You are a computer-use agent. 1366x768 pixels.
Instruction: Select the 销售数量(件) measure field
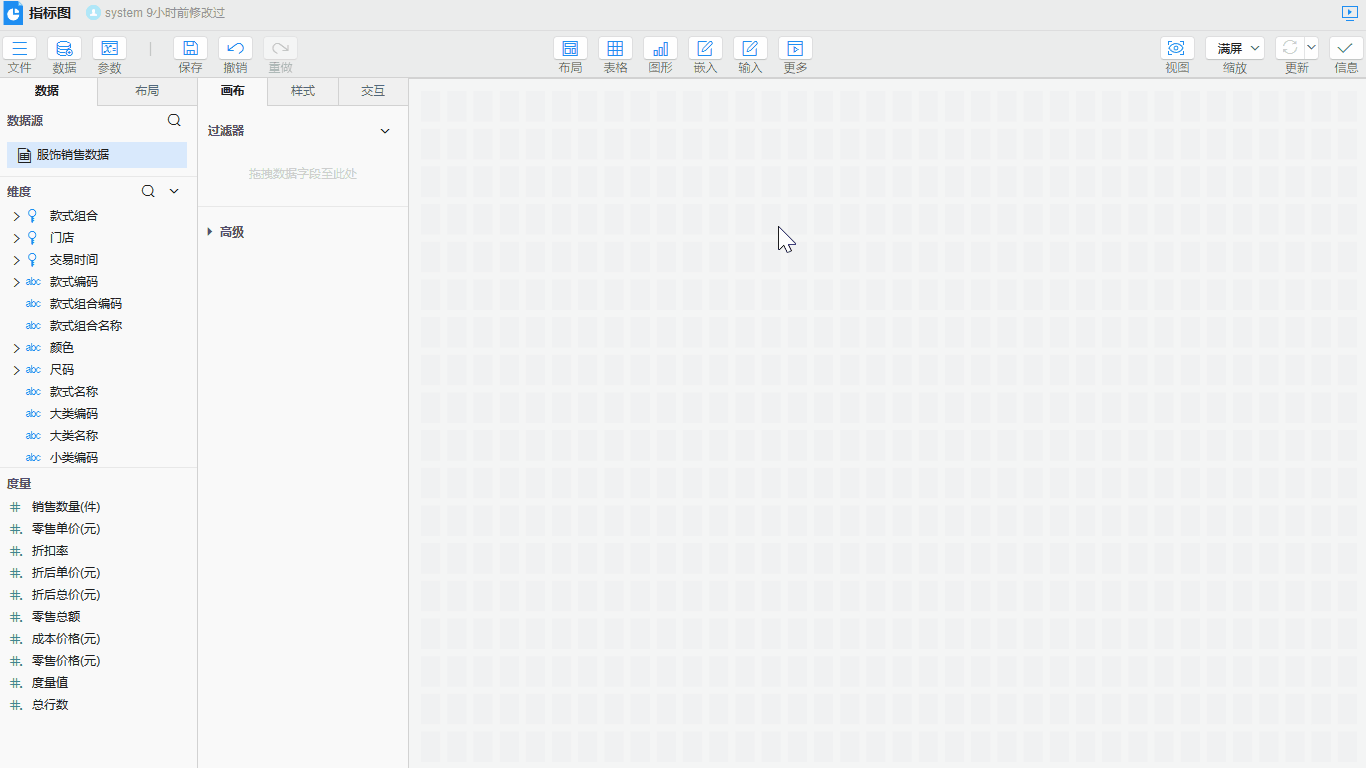[66, 507]
